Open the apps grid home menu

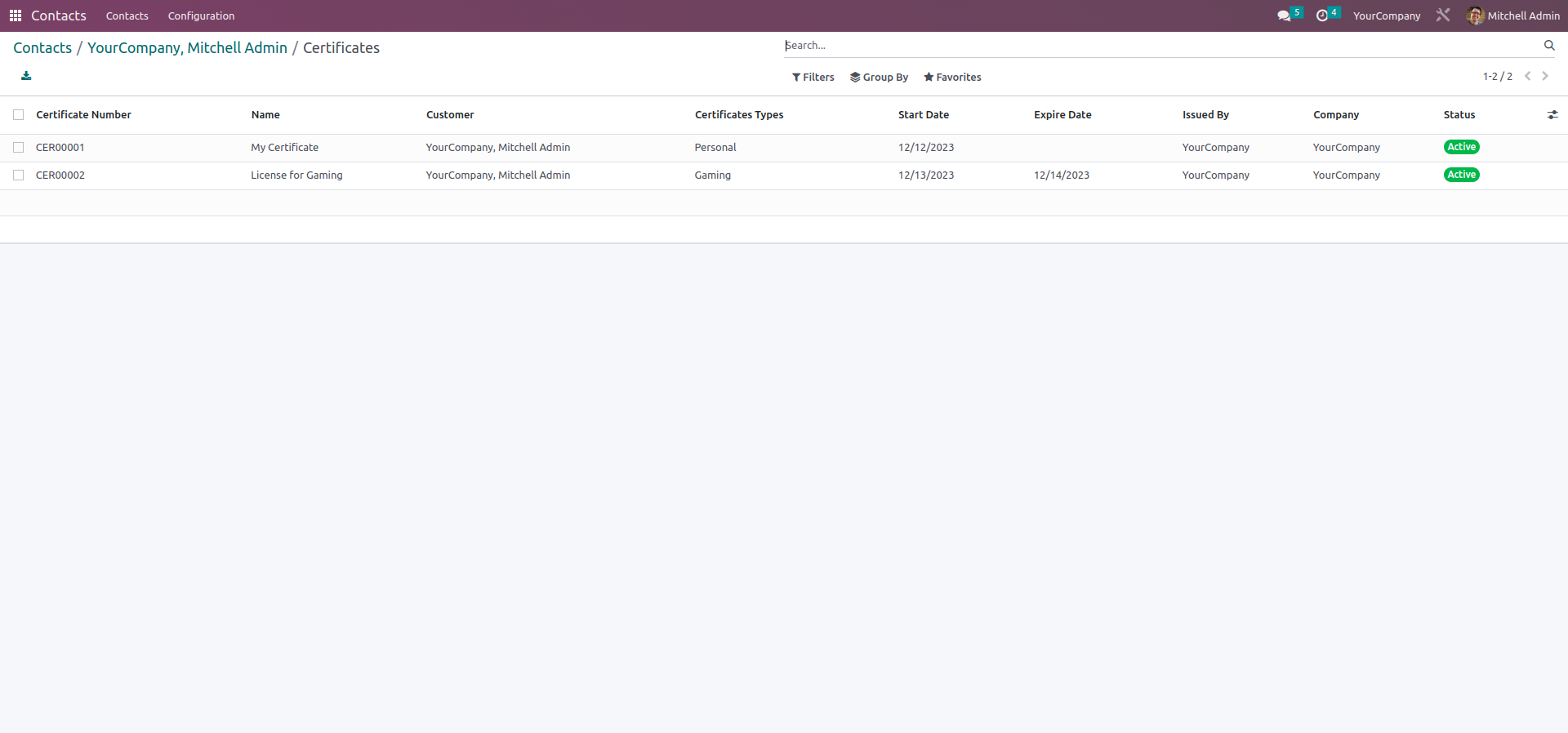pos(15,16)
